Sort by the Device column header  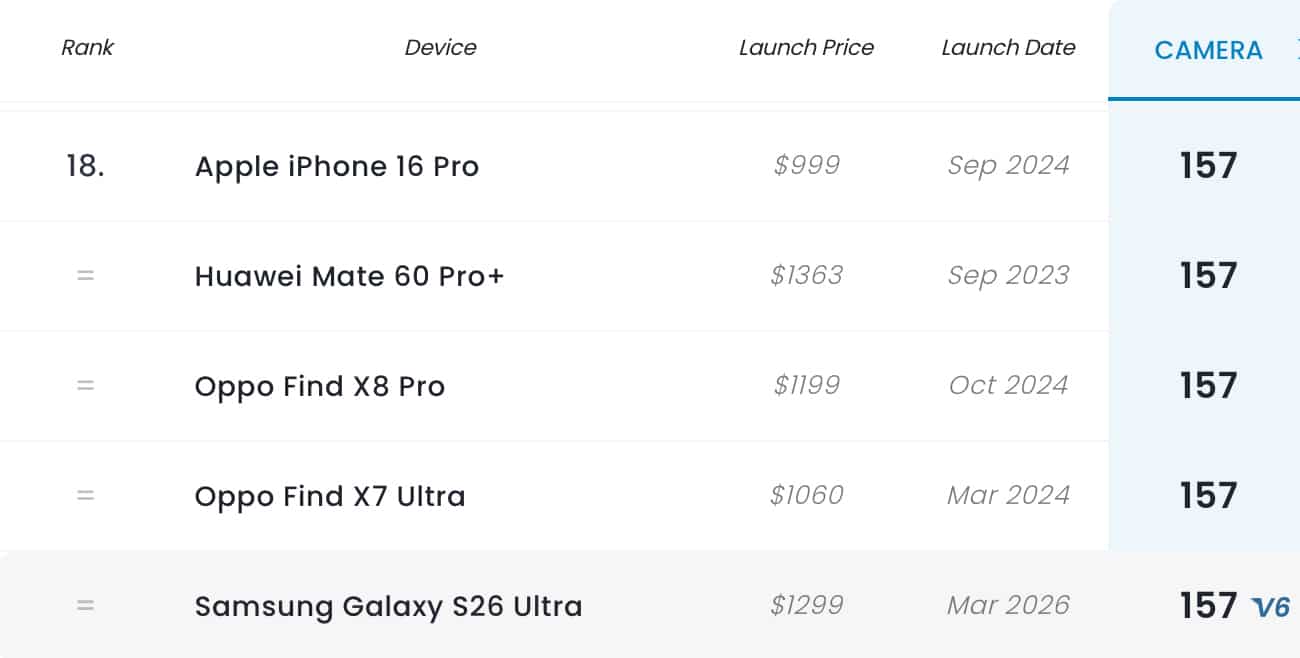point(440,47)
